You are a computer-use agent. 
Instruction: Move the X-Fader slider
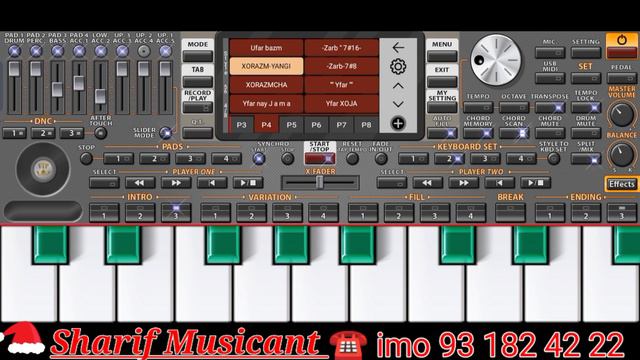(x=320, y=182)
